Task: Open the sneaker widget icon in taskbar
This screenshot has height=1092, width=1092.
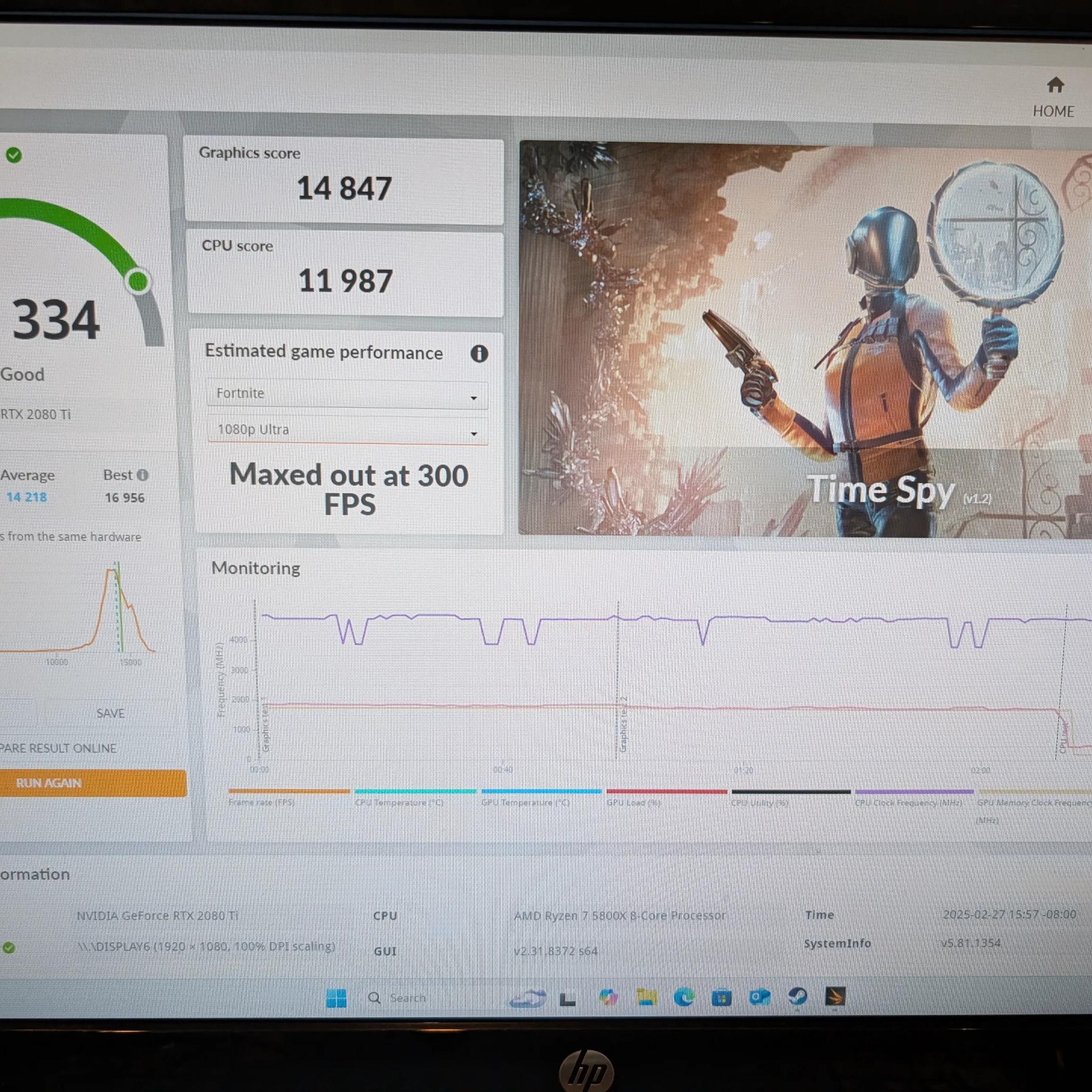Action: pyautogui.click(x=528, y=998)
